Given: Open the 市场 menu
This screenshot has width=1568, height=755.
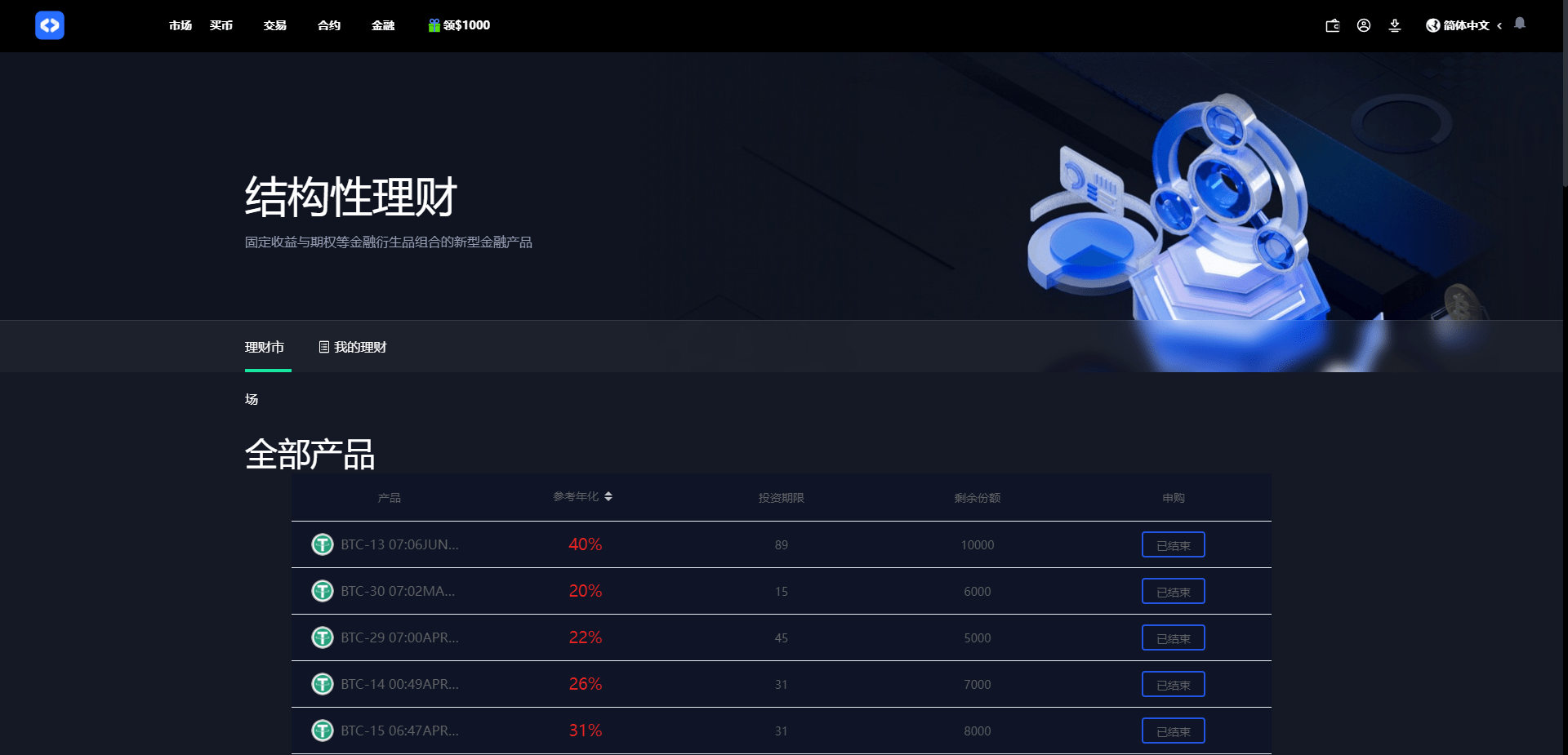Looking at the screenshot, I should (180, 25).
